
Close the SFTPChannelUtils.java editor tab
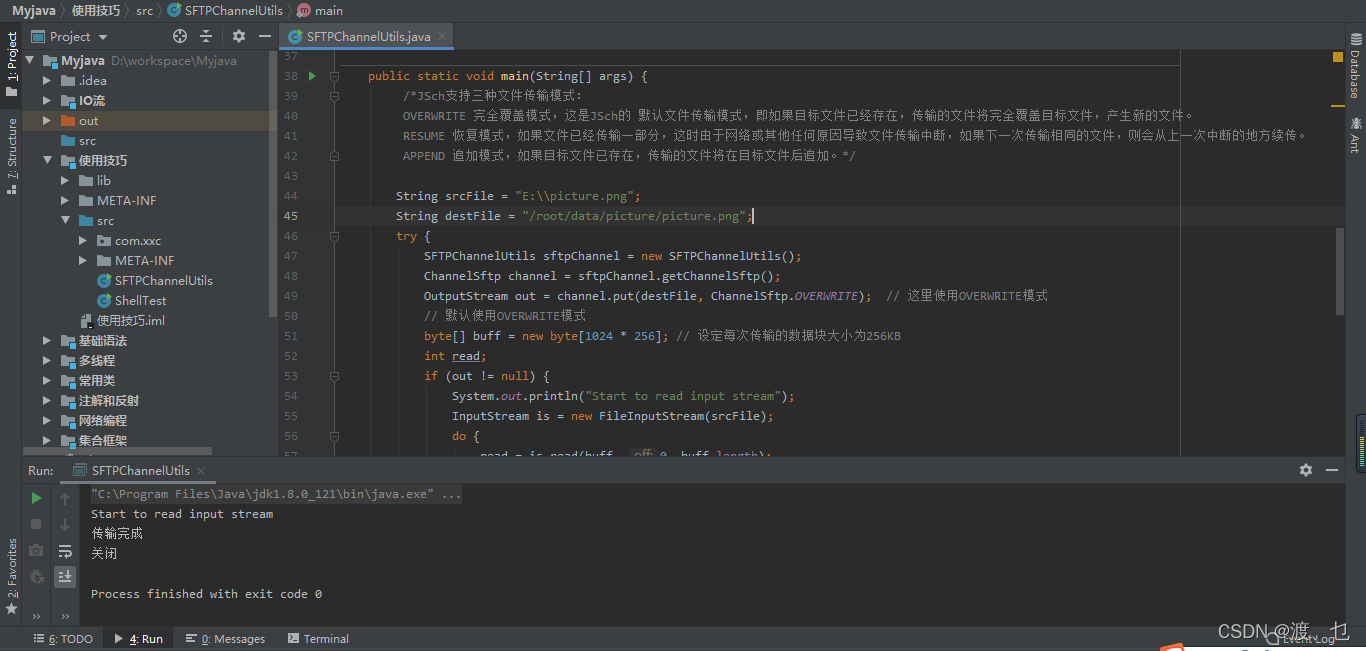(x=442, y=36)
